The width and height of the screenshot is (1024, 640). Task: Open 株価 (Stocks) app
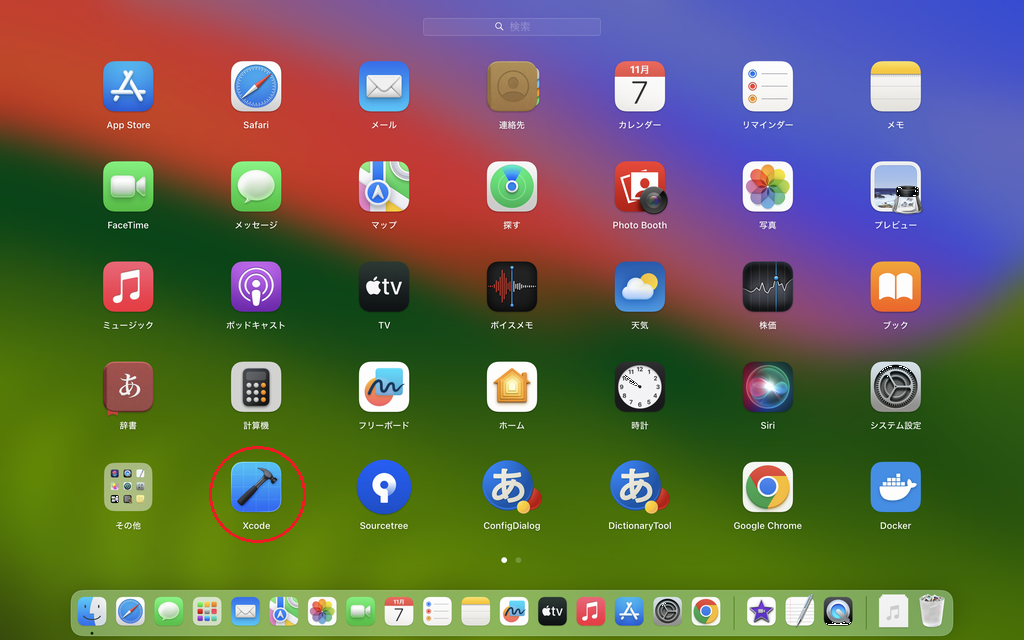(767, 287)
